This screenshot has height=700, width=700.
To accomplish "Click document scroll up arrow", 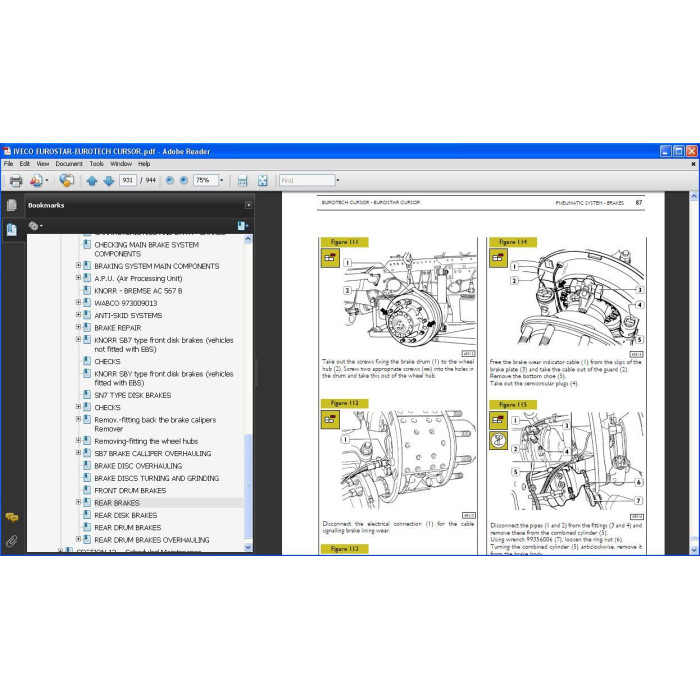I will click(694, 196).
